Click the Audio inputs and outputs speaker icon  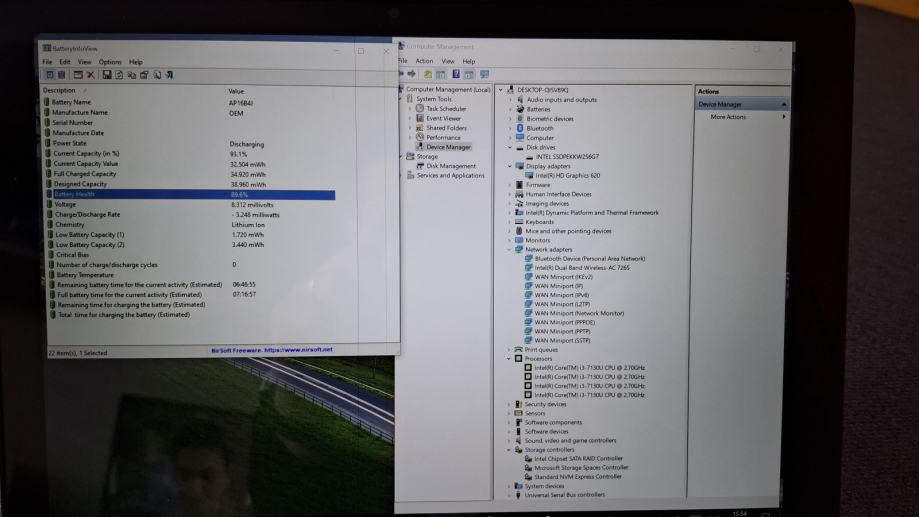pos(519,100)
